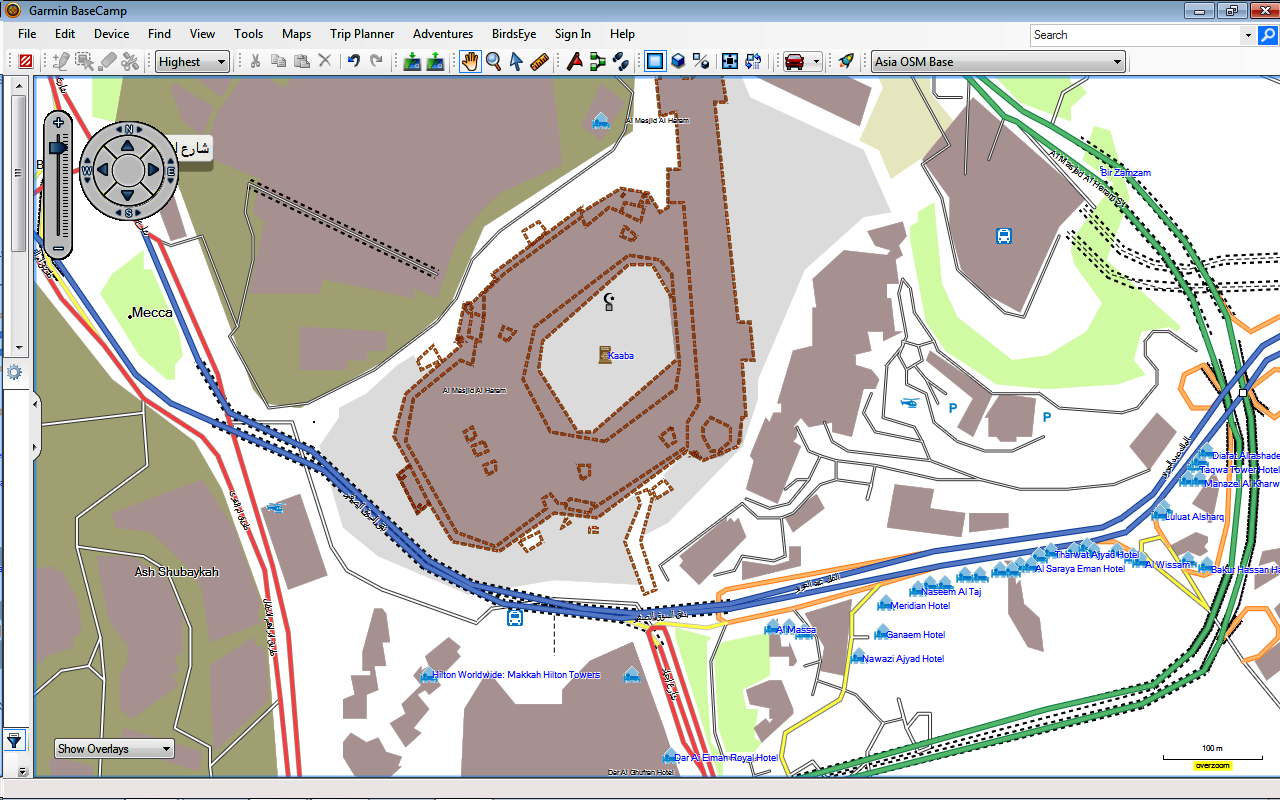The height and width of the screenshot is (800, 1280).
Task: Switch to 2D map view
Action: [x=655, y=61]
